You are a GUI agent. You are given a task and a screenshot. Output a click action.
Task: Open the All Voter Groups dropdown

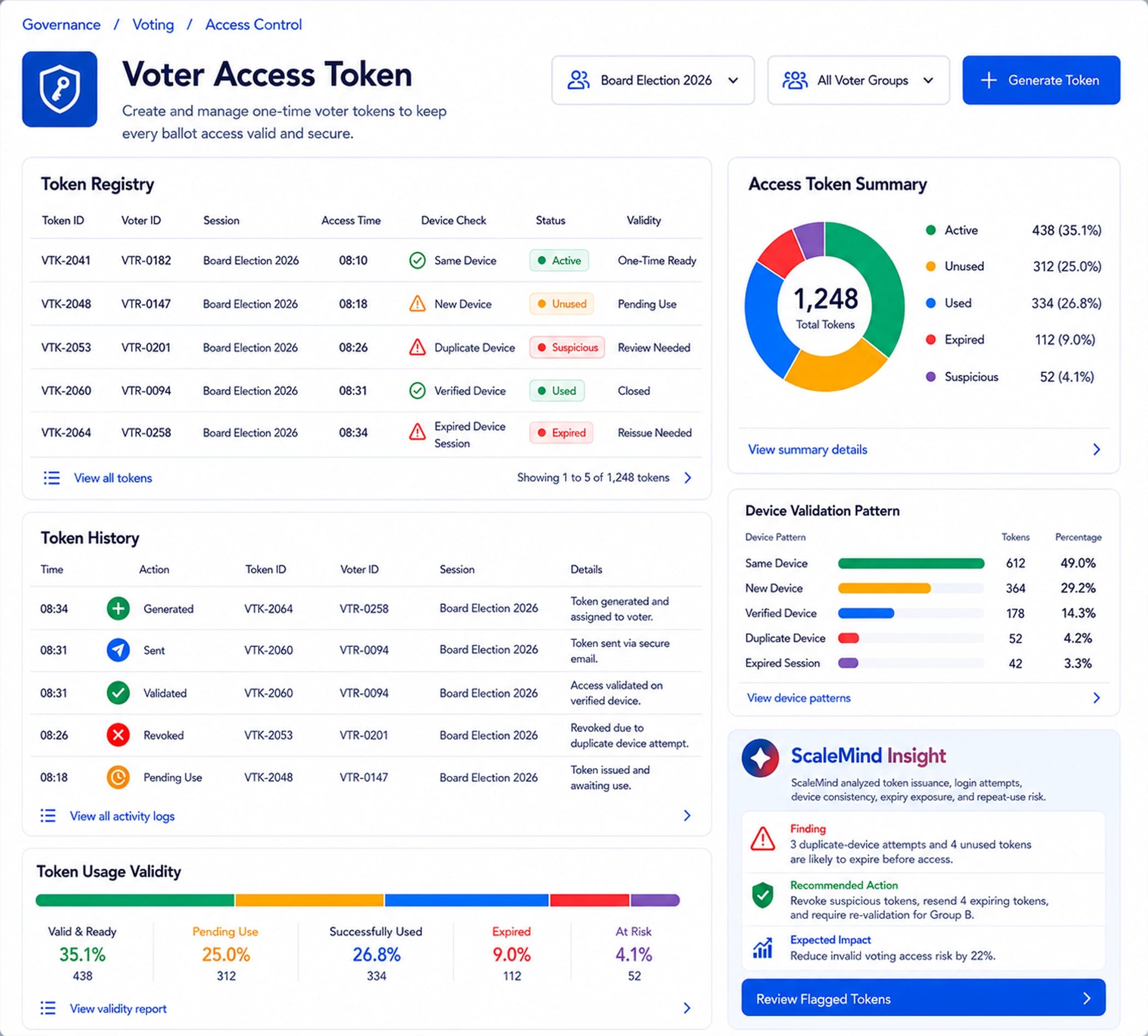click(x=858, y=80)
